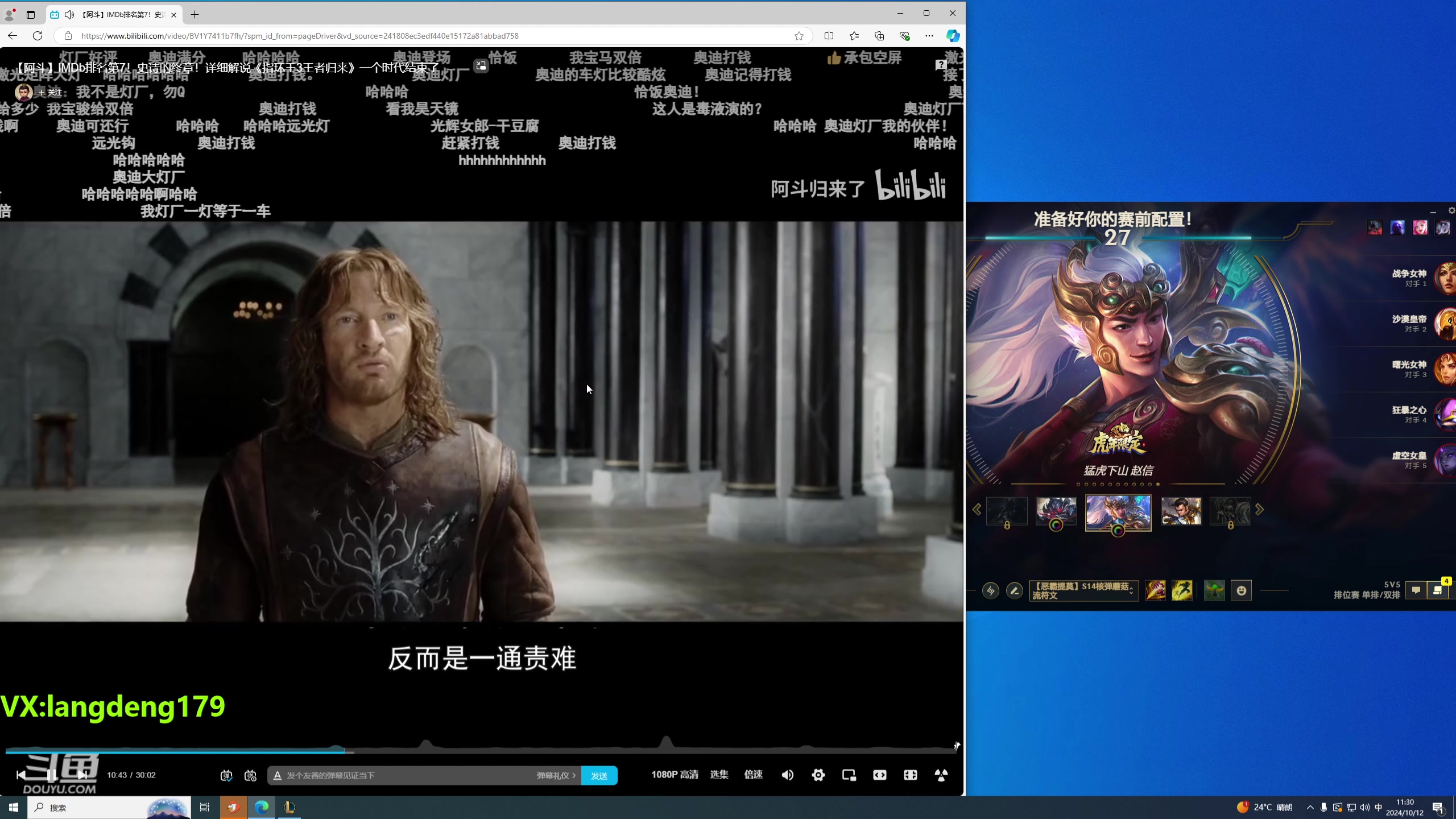Open the uploader's avatar profile
This screenshot has height=819, width=1456.
click(24, 92)
